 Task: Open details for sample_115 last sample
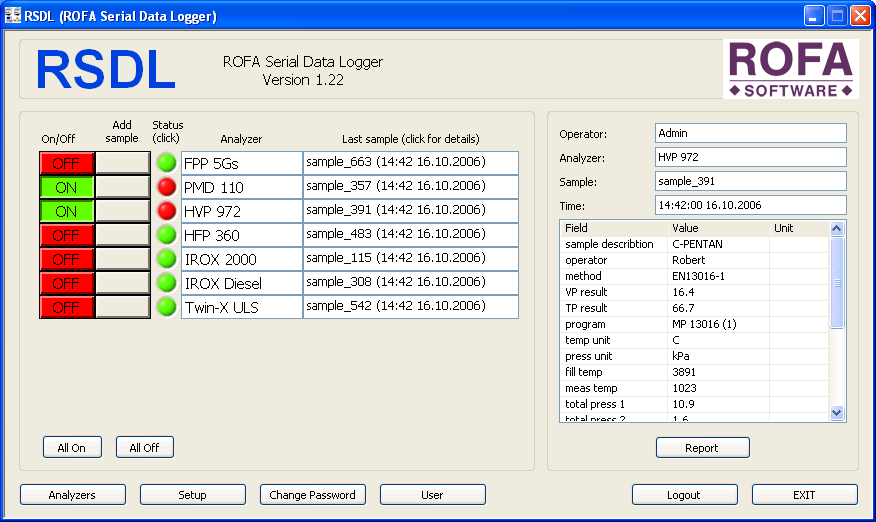point(411,259)
